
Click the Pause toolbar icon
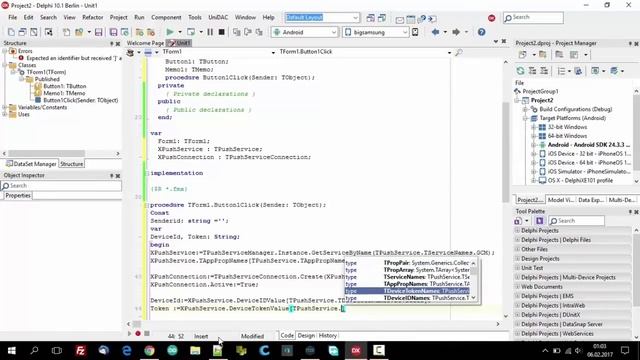click(x=210, y=32)
